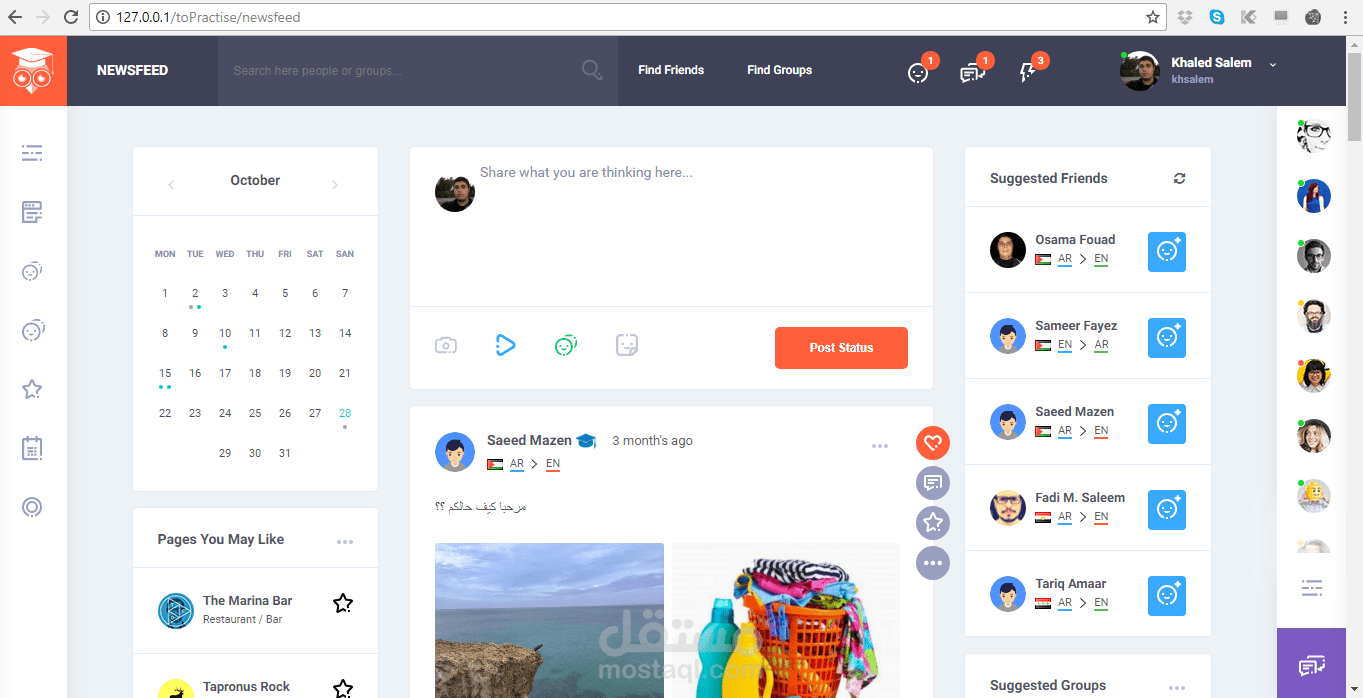Open the sea cliff photo thumbnail
The image size is (1363, 698).
549,620
